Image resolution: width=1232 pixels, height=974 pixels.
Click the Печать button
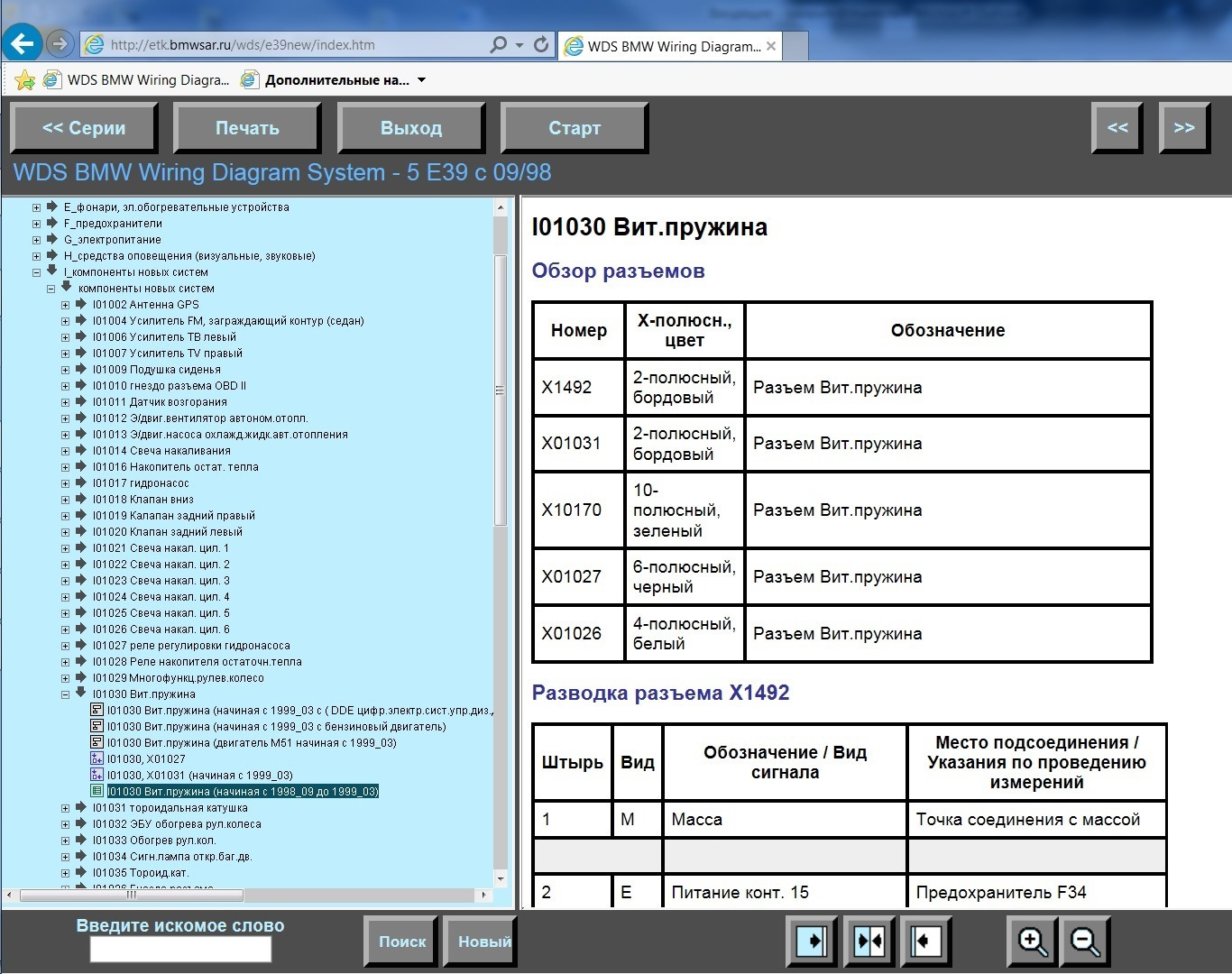pyautogui.click(x=247, y=128)
